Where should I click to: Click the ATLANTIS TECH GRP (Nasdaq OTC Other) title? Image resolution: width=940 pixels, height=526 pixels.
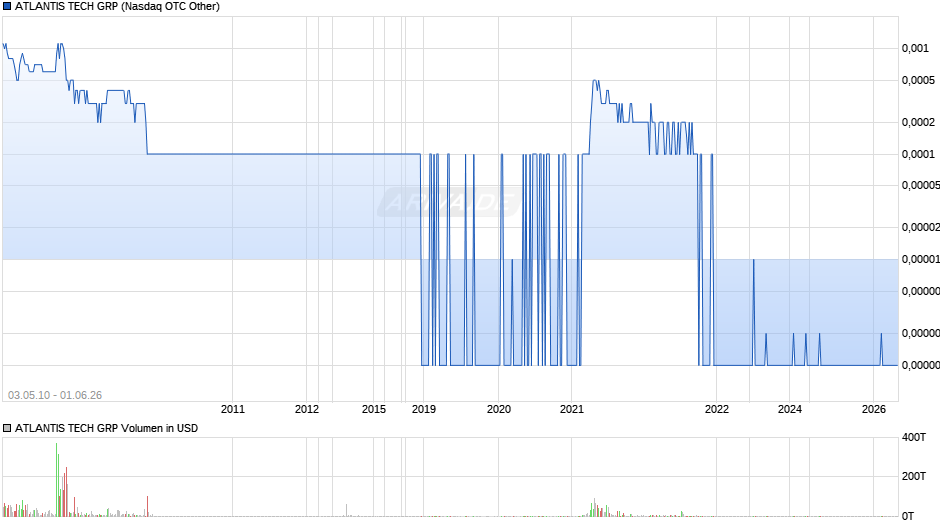click(117, 7)
